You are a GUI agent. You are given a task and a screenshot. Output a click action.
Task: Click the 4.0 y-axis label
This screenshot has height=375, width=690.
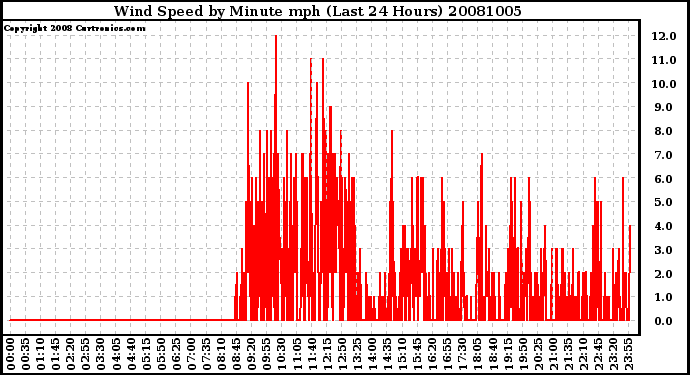coord(664,226)
